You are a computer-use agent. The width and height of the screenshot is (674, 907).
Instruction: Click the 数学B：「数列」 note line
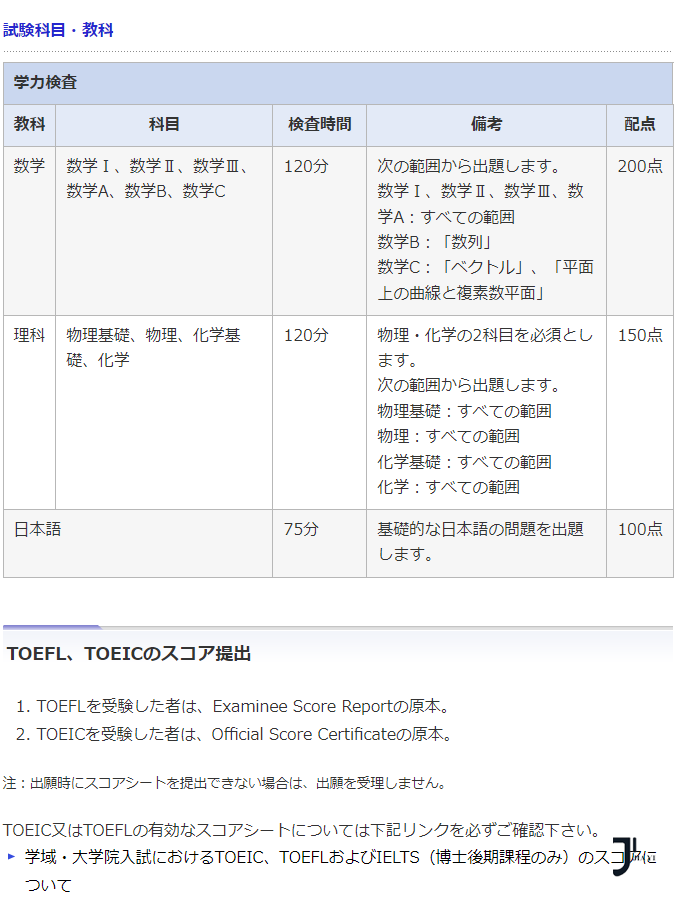click(x=434, y=242)
